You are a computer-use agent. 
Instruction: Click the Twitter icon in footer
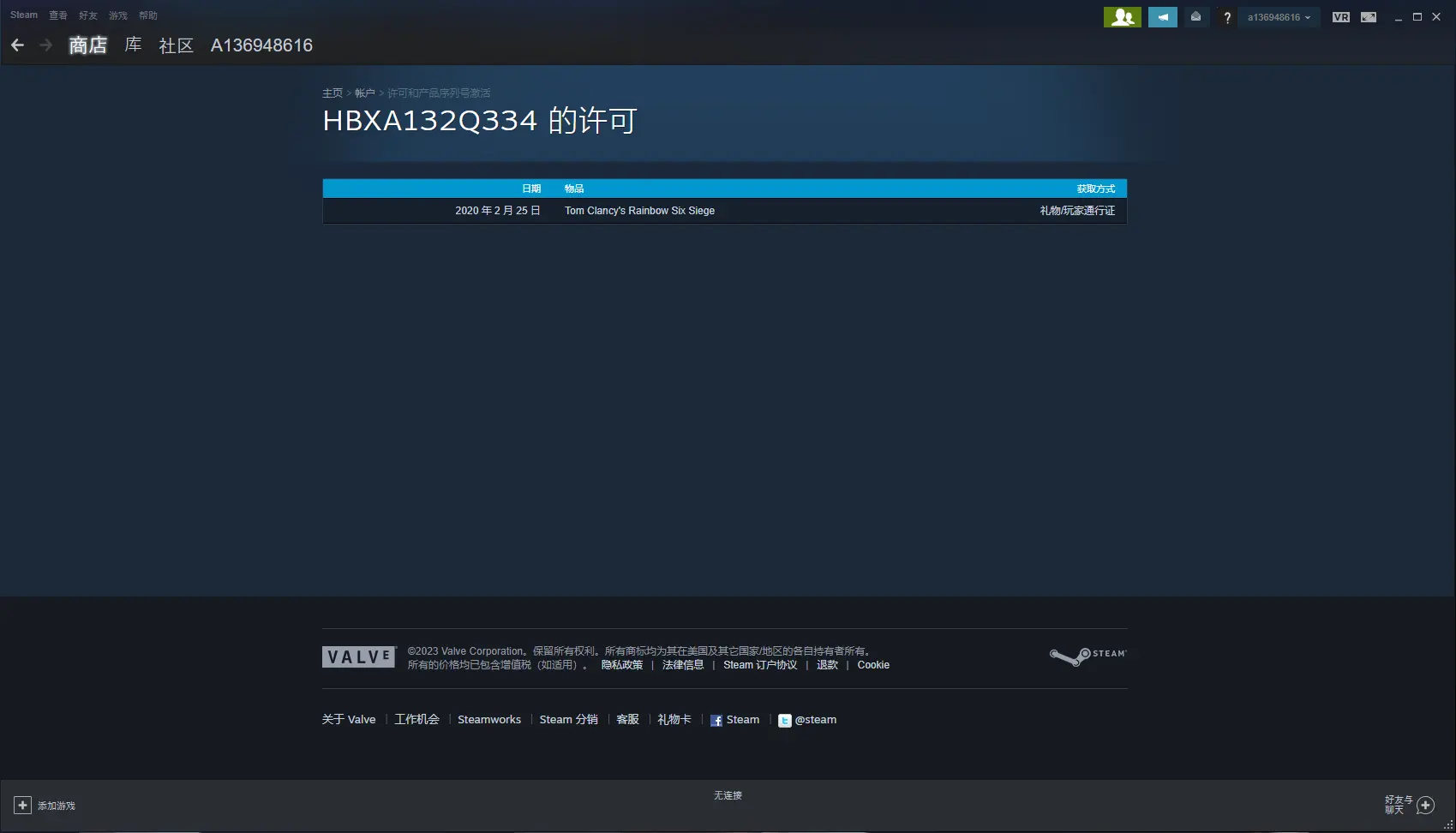point(784,721)
